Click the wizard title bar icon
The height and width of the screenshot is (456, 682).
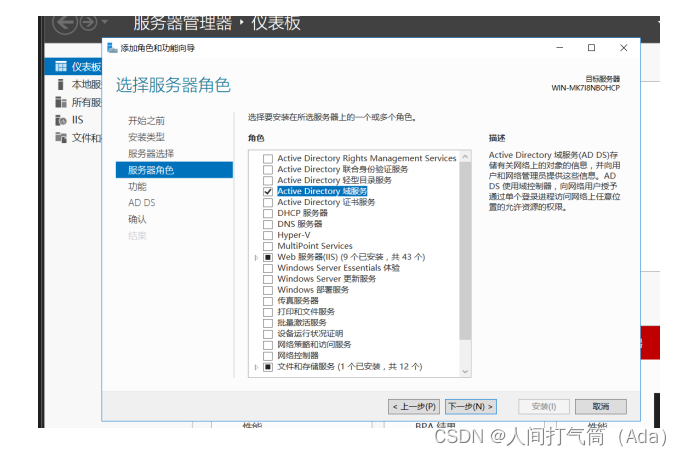point(112,47)
